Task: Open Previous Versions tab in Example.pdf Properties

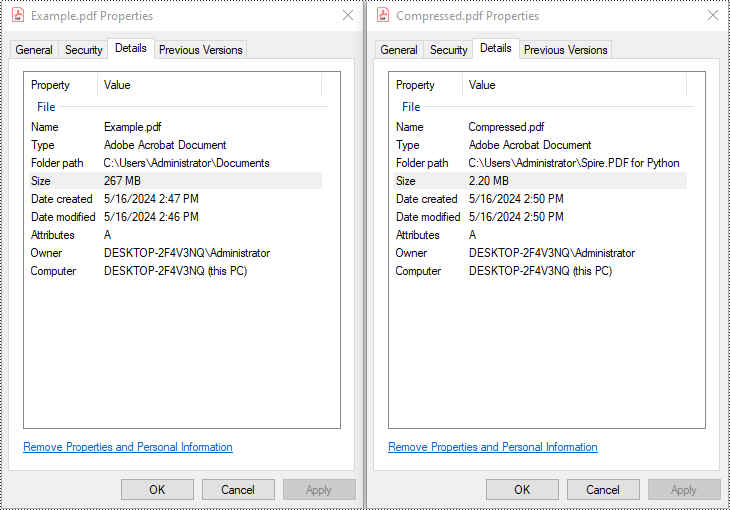Action: 201,50
